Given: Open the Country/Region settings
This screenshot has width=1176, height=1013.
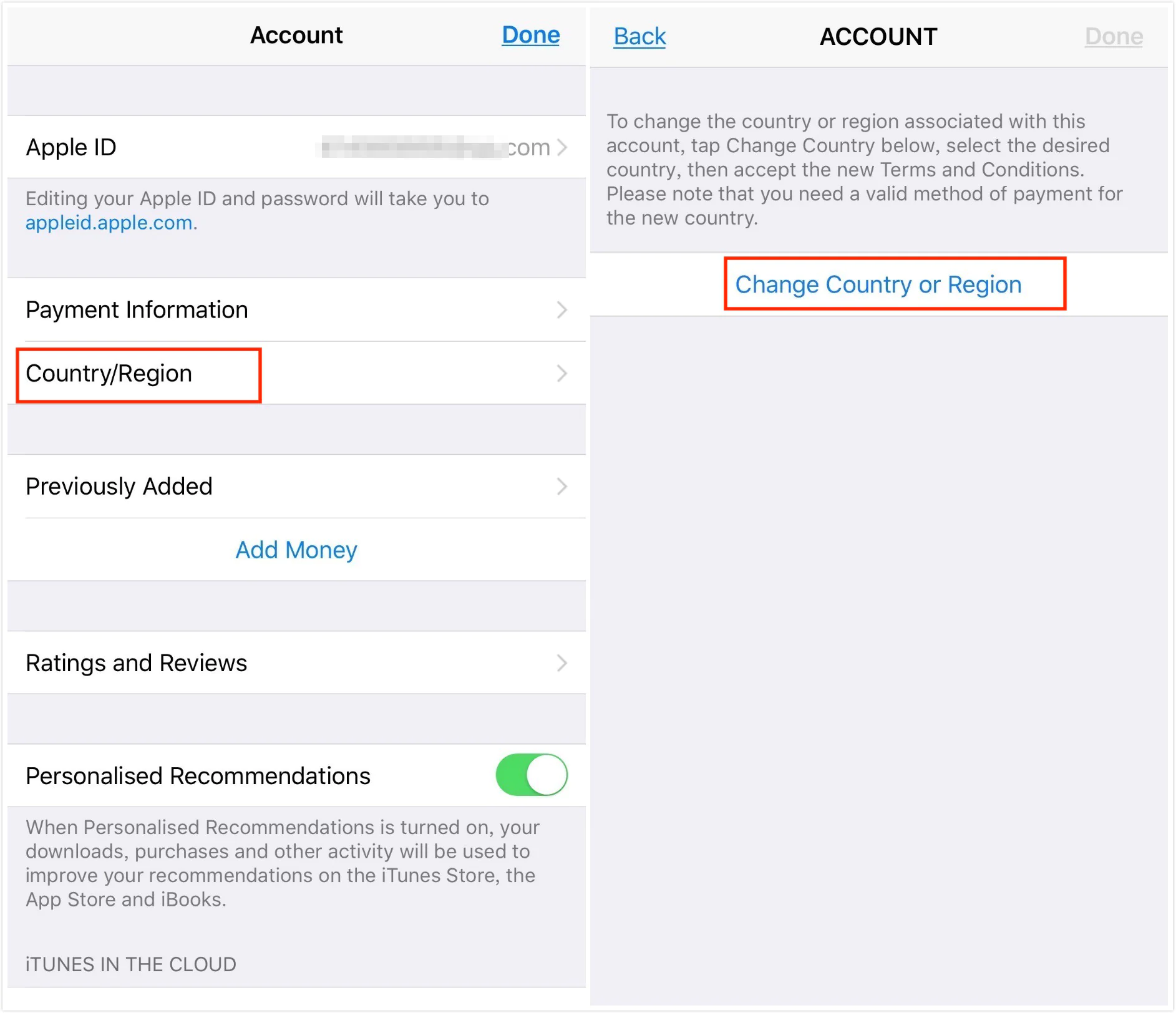Looking at the screenshot, I should point(109,373).
